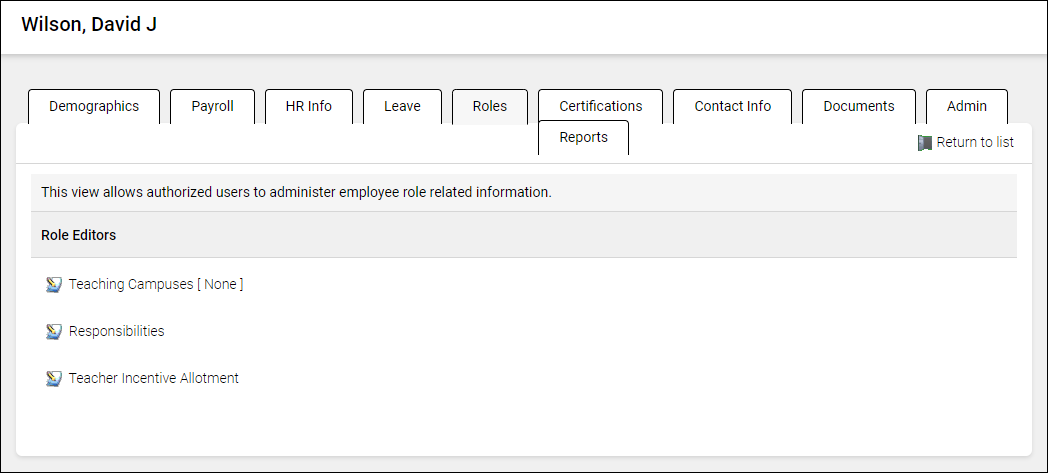
Task: View the Certifications tab
Action: coord(601,107)
